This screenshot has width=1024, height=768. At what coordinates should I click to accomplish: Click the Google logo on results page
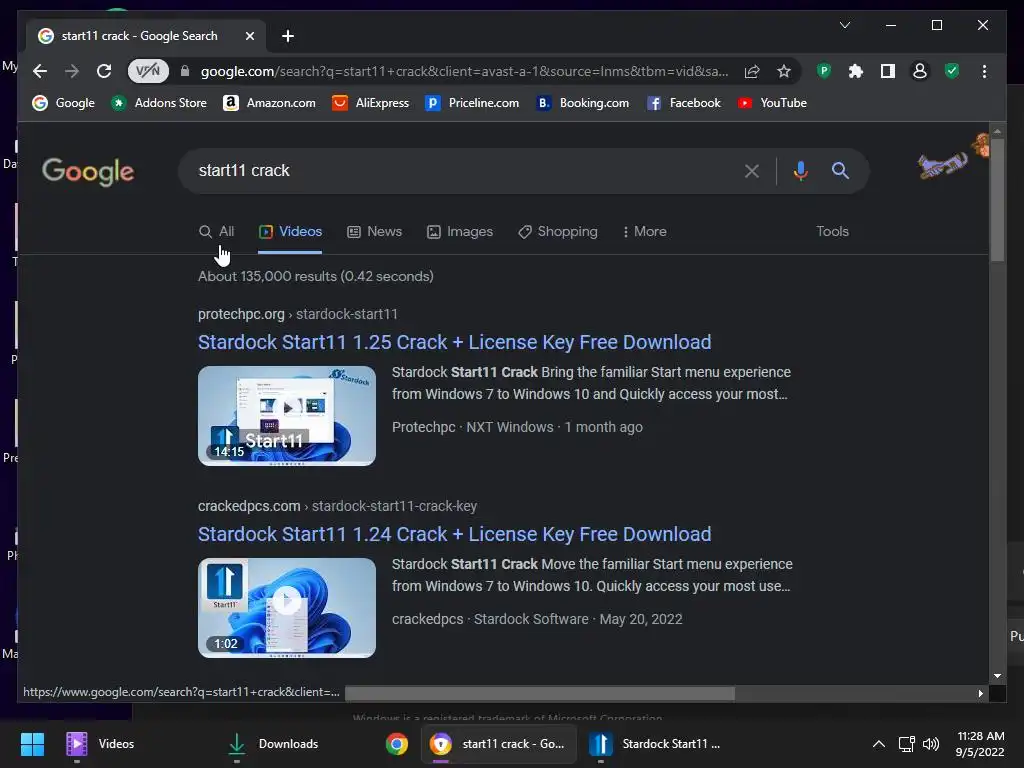tap(88, 172)
